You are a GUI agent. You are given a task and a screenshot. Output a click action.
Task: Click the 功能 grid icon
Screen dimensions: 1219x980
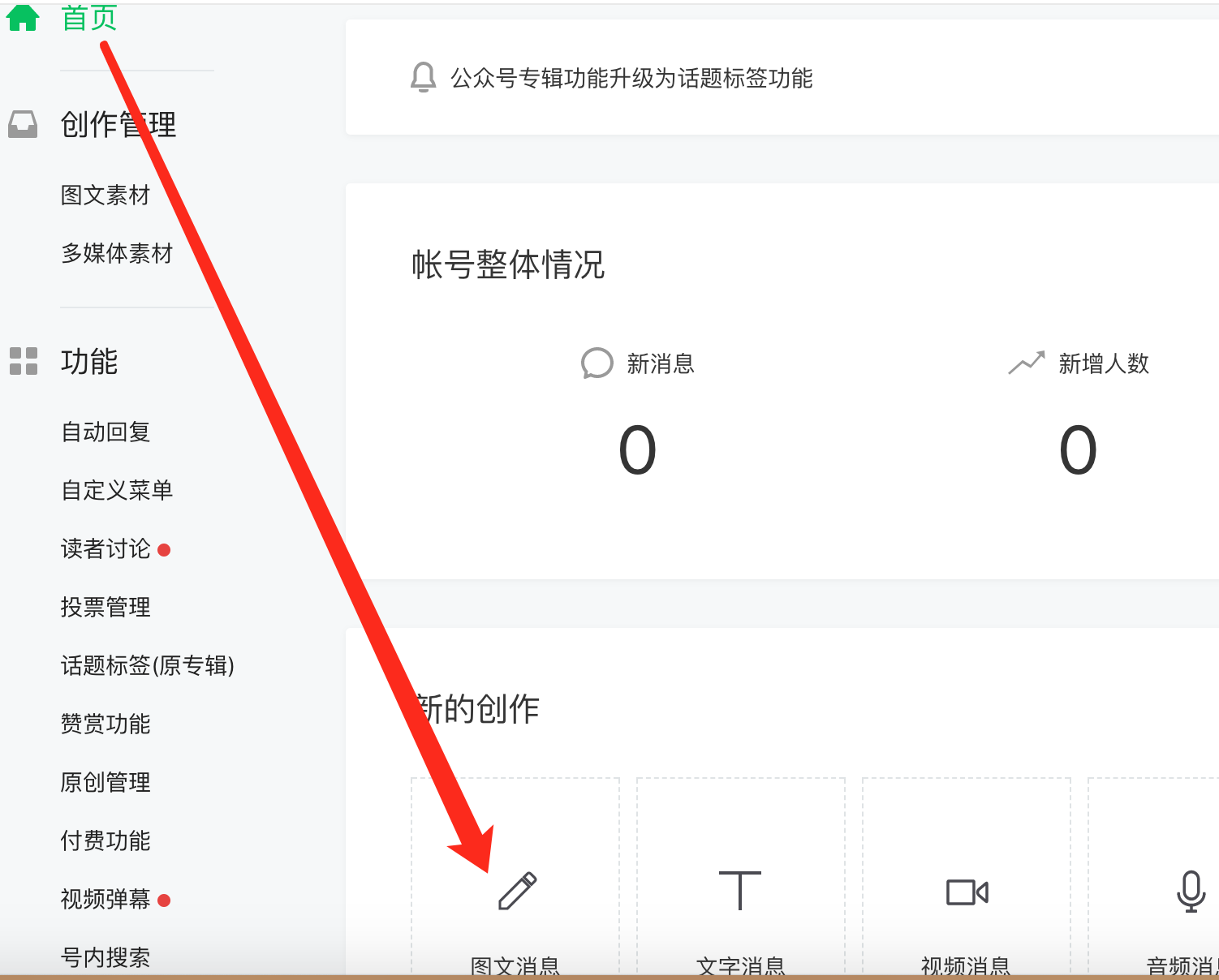24,361
